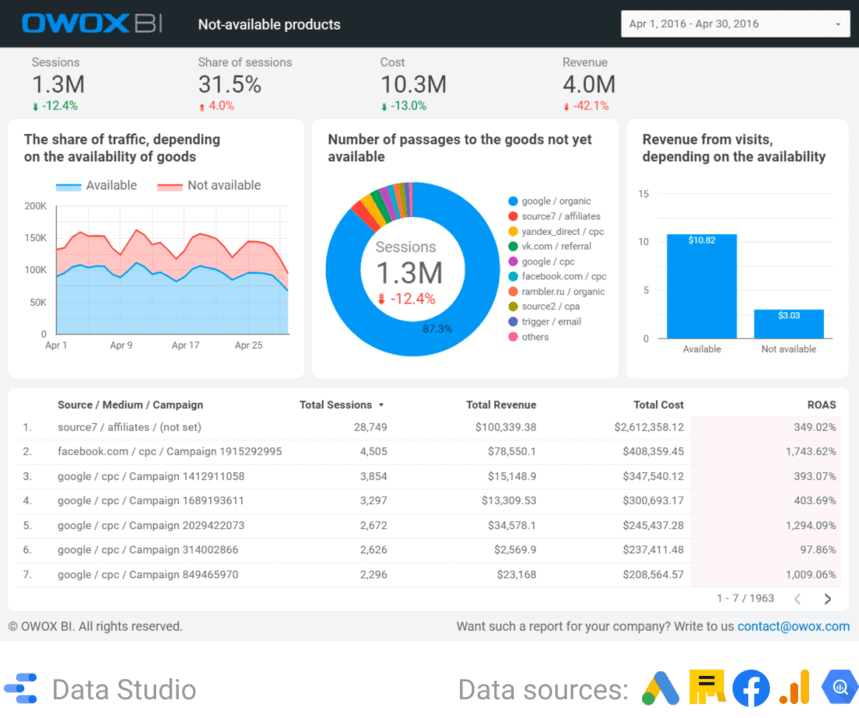Click the OWOX BI logo
Screen dimensions: 859x718
click(x=92, y=24)
